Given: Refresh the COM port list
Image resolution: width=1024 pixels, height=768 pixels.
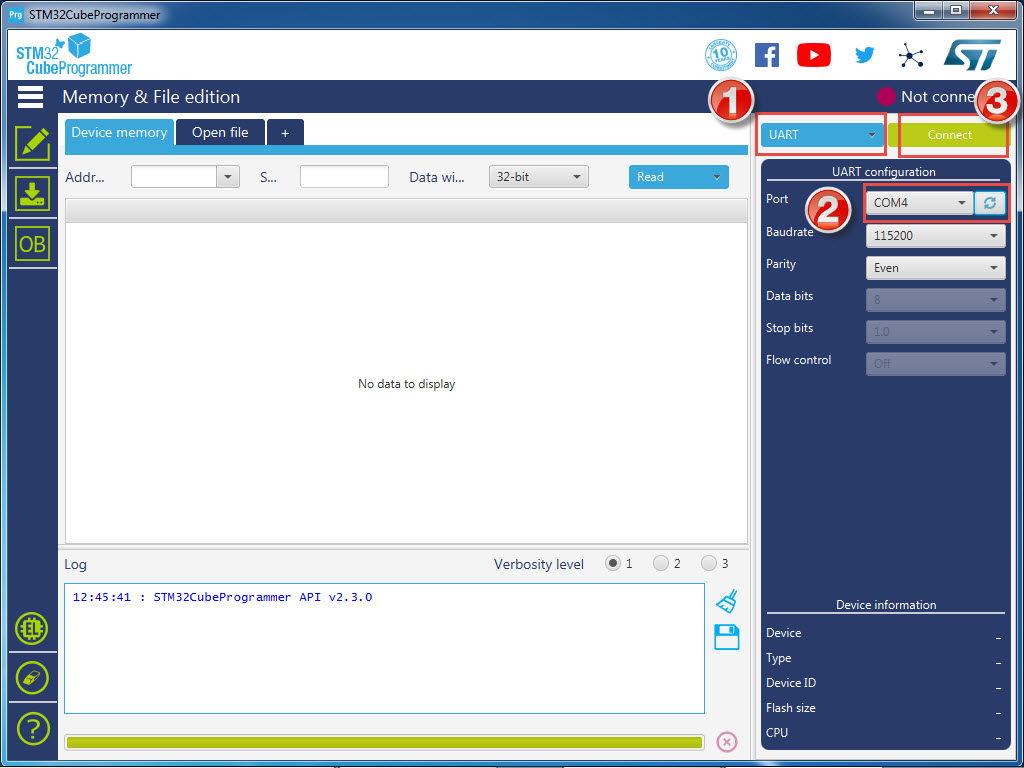Looking at the screenshot, I should click(x=989, y=203).
